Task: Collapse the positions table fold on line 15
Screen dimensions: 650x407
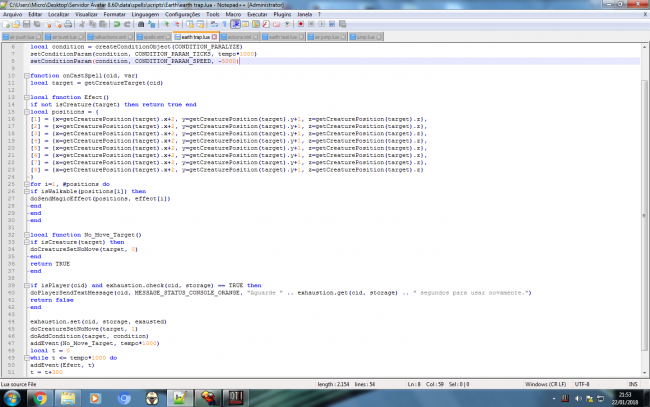Action: pyautogui.click(x=27, y=112)
